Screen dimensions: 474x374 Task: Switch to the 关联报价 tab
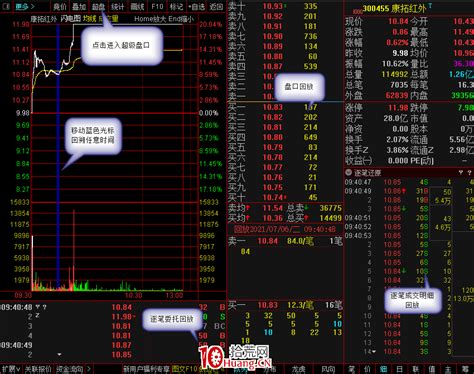pos(38,369)
